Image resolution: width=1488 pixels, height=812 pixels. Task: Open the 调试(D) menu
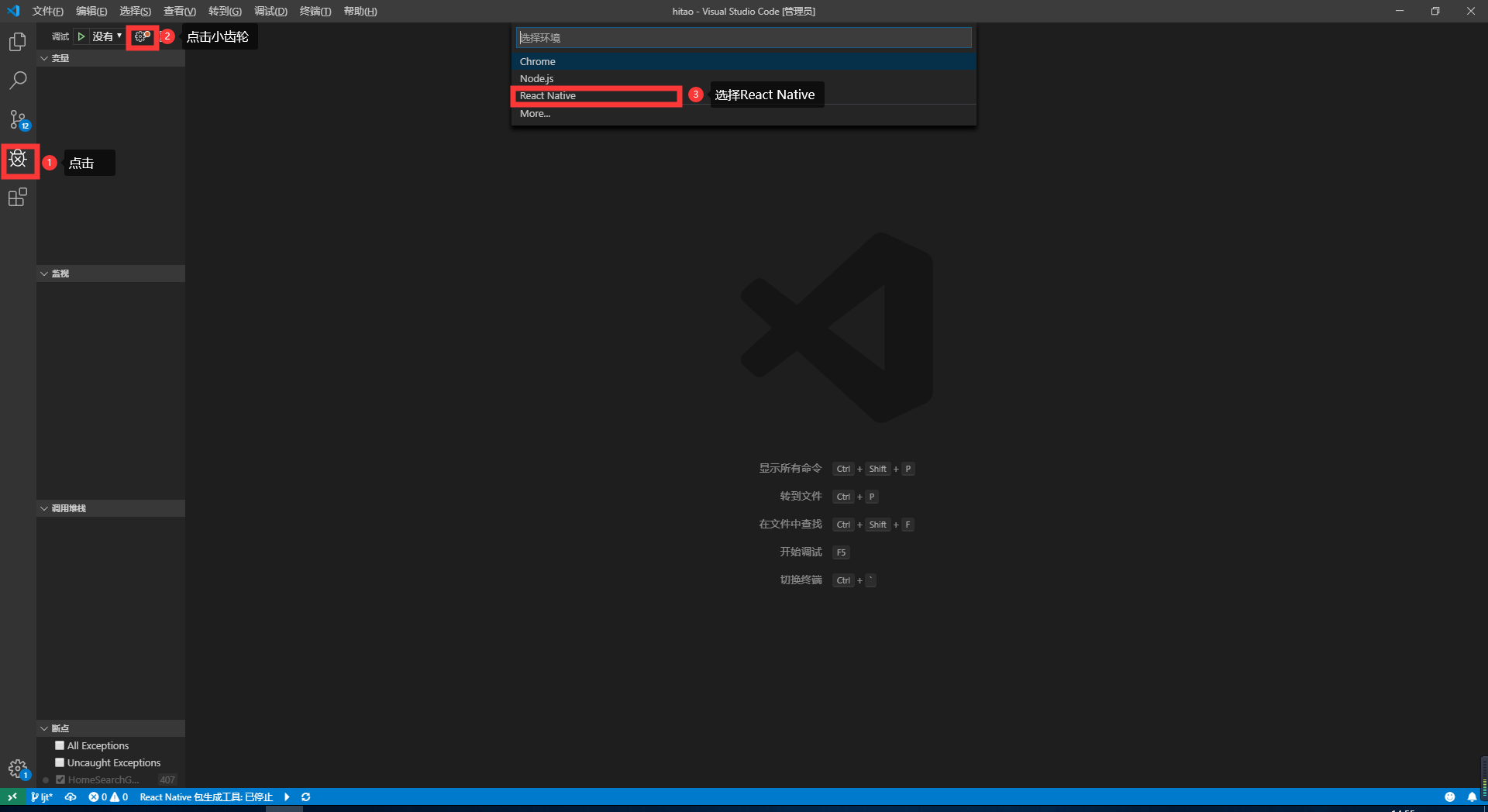(269, 11)
